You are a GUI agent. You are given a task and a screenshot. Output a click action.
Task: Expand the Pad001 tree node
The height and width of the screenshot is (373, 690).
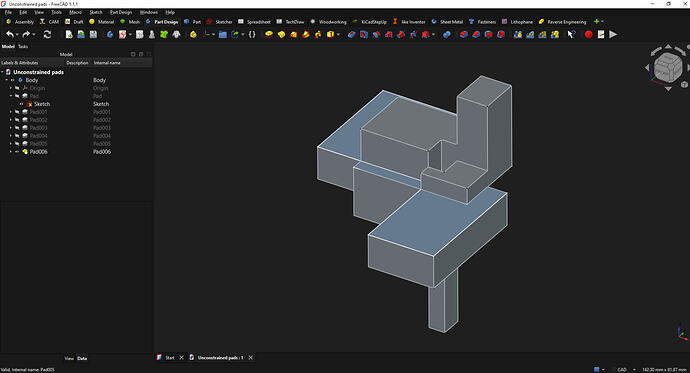pos(11,112)
